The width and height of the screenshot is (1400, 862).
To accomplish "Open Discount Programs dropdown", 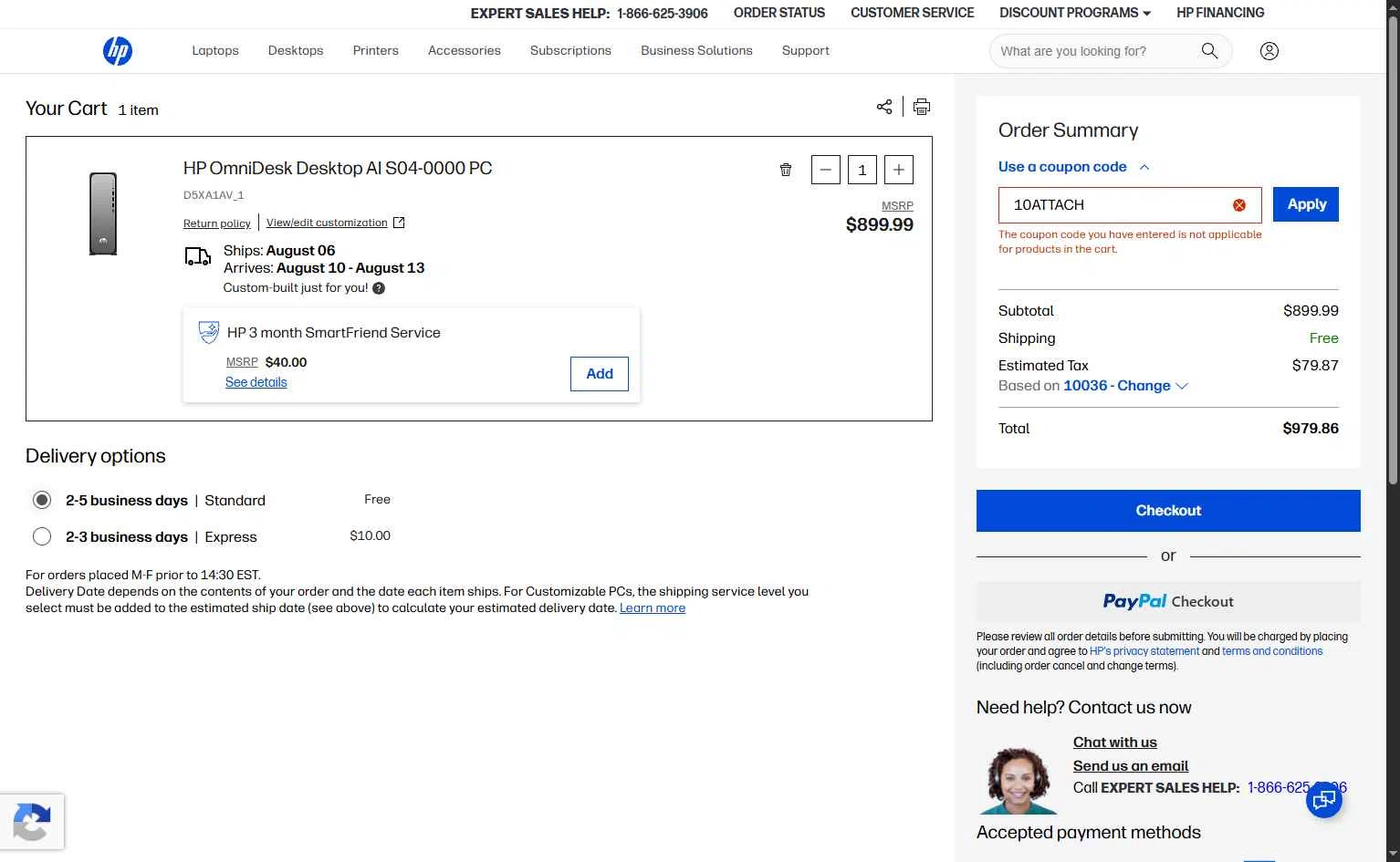I will tap(1075, 13).
